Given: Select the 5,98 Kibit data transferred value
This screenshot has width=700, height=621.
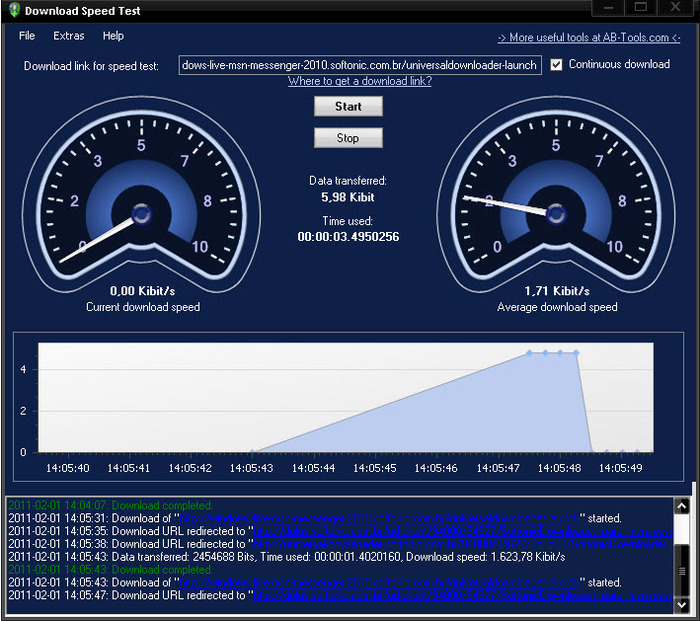Looking at the screenshot, I should click(348, 197).
